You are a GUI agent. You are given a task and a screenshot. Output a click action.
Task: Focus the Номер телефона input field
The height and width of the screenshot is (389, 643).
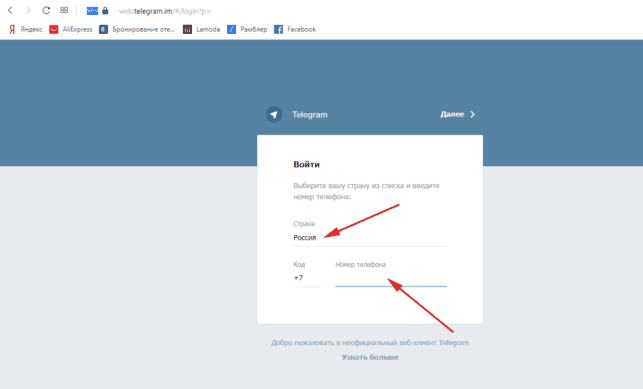pyautogui.click(x=391, y=278)
